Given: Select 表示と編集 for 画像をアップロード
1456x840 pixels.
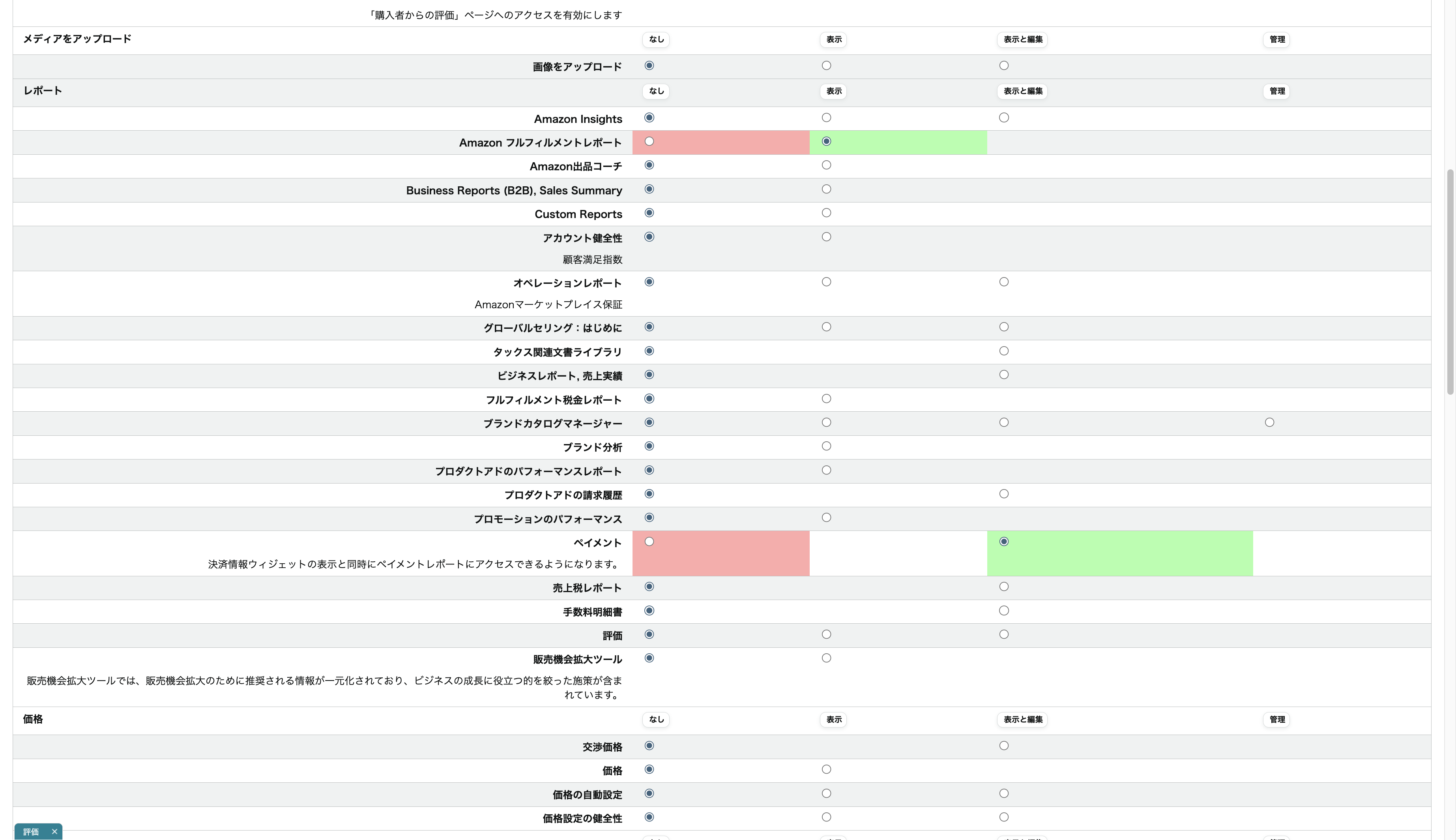Looking at the screenshot, I should [1004, 65].
